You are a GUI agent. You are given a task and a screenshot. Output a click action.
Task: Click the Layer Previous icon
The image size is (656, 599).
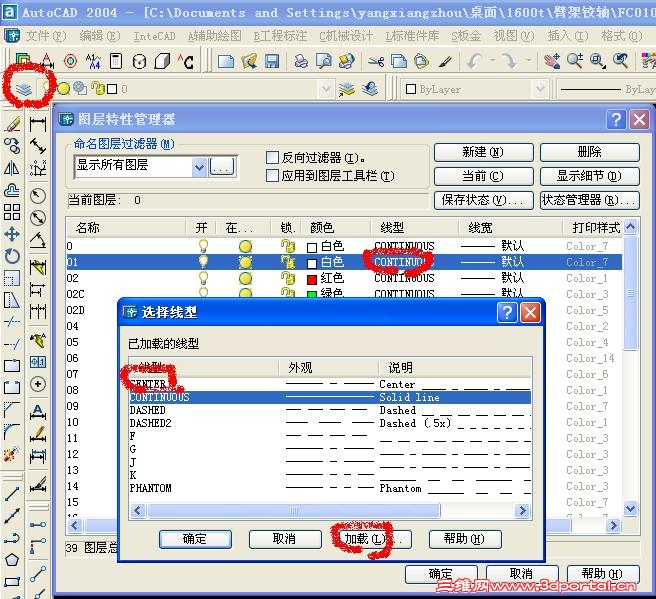(x=370, y=89)
